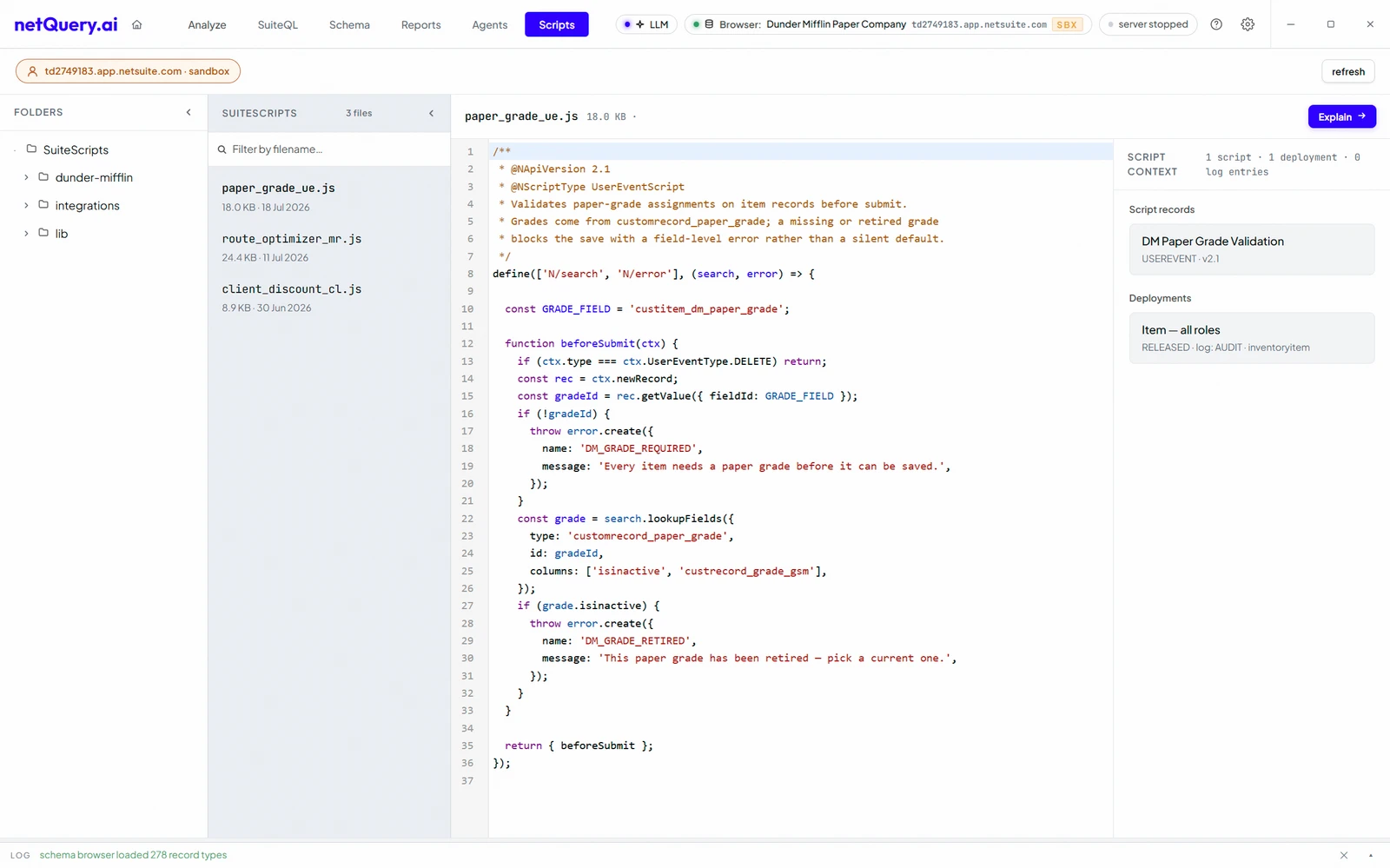Select the SuiteScripts root folder

pyautogui.click(x=76, y=149)
